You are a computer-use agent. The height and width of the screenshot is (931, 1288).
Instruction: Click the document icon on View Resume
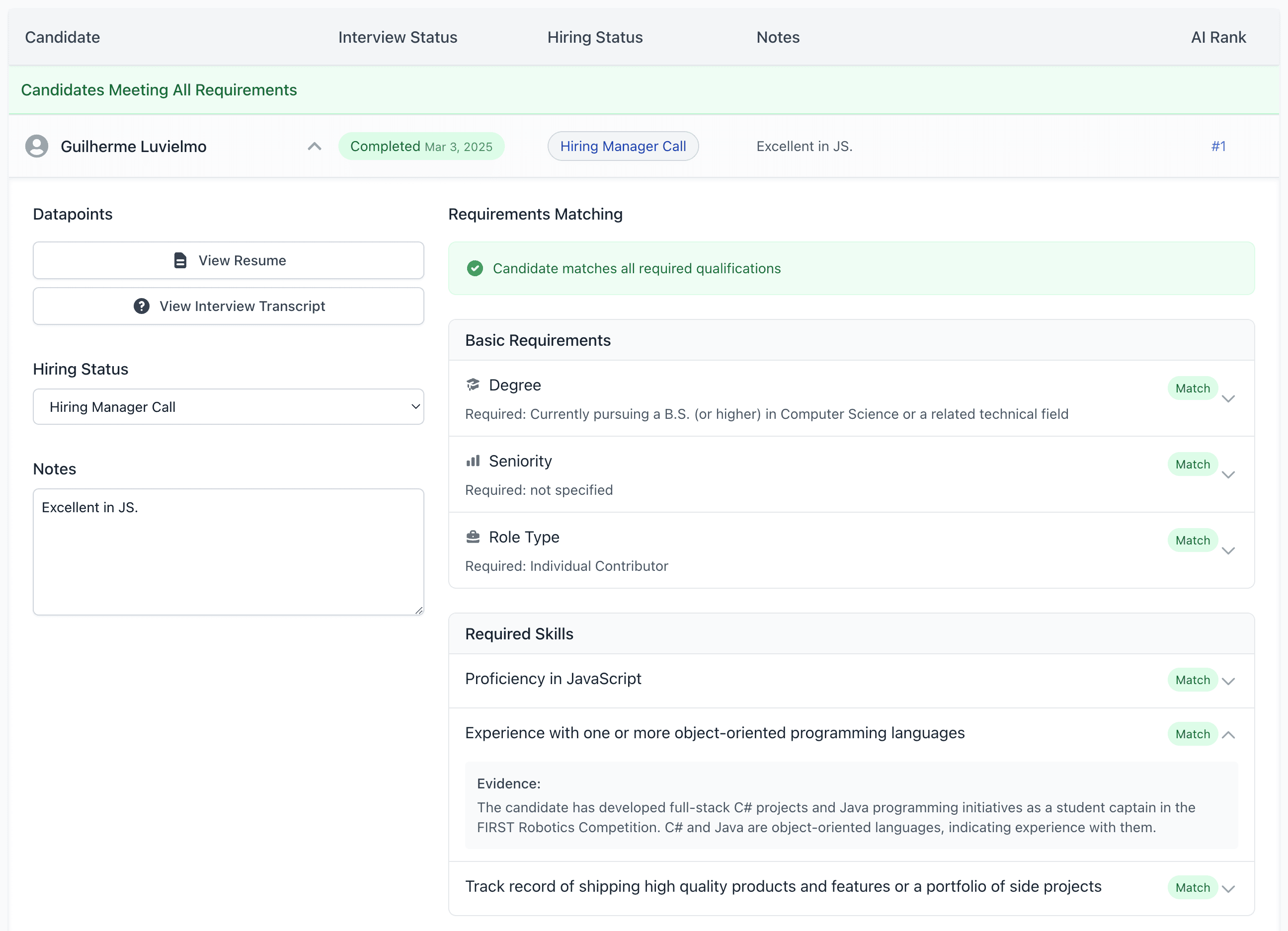(180, 260)
